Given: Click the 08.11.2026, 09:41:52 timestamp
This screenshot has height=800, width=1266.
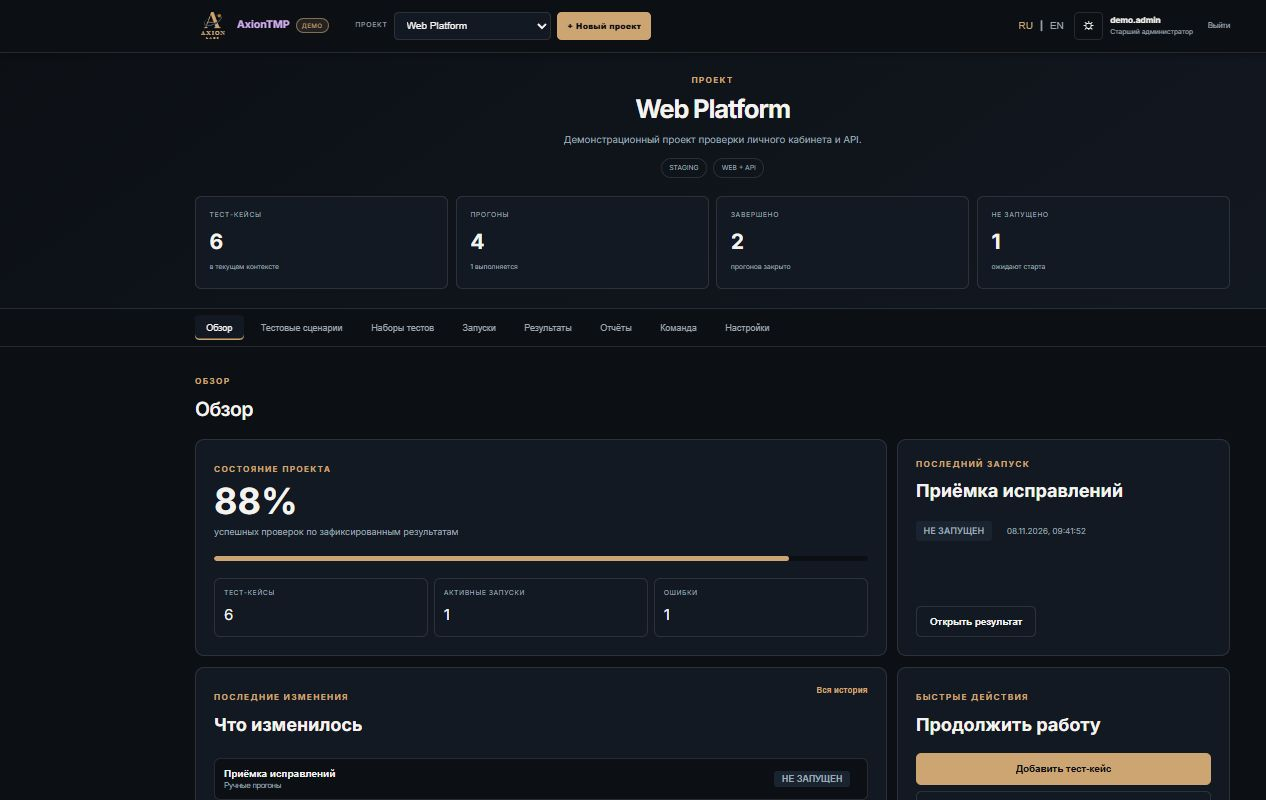Looking at the screenshot, I should pos(1046,531).
